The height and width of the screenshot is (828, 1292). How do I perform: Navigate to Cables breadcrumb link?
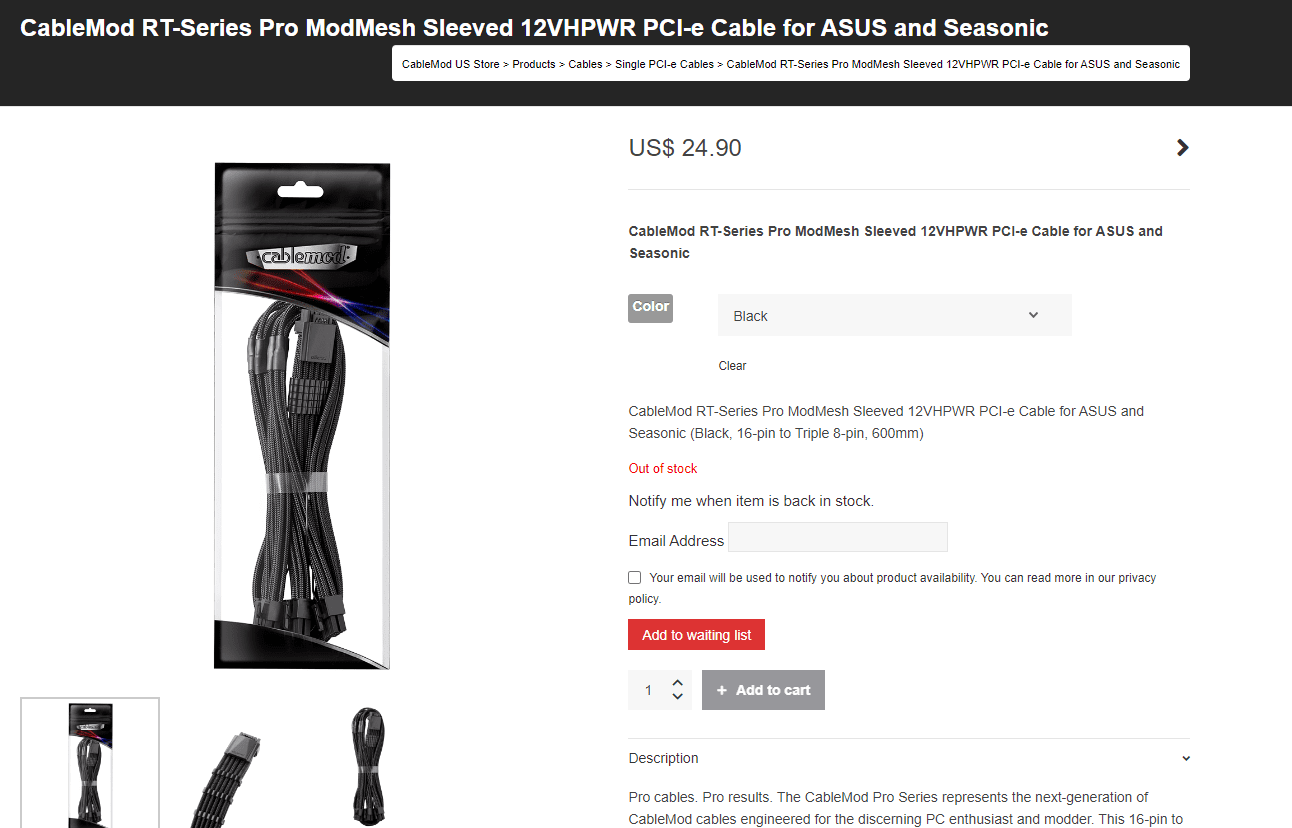tap(585, 64)
